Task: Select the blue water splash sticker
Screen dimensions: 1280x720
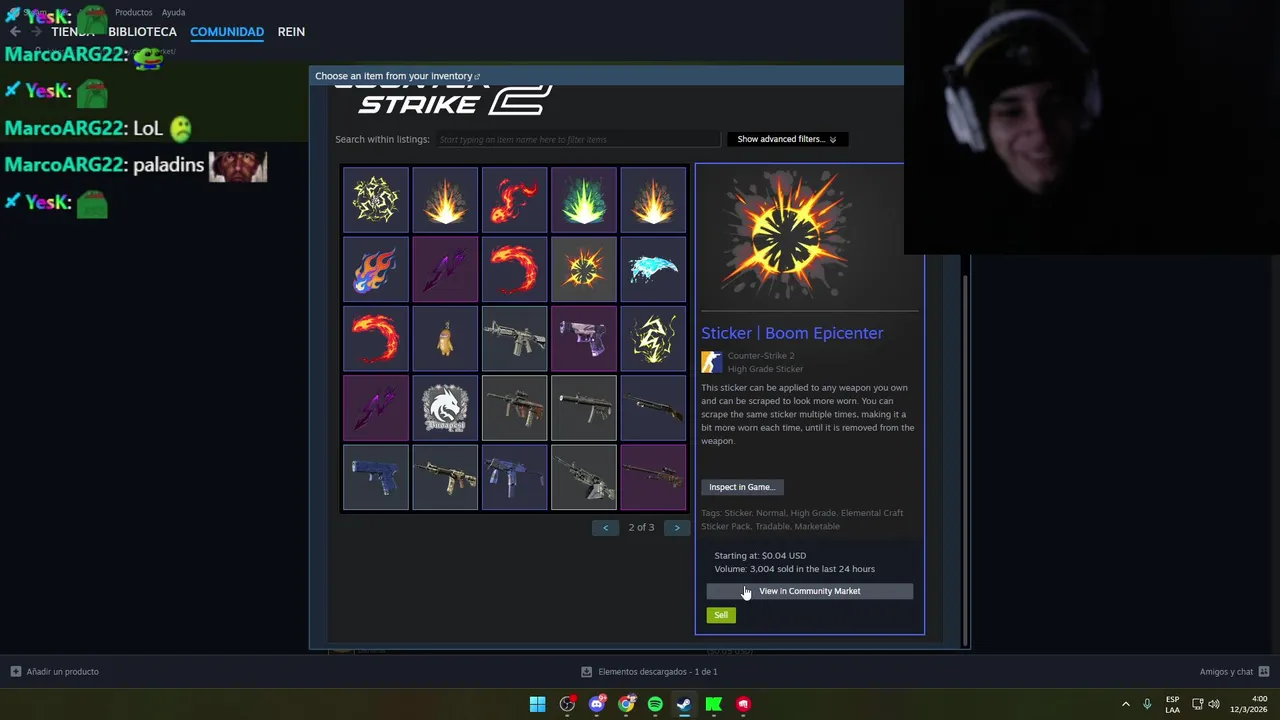Action: click(653, 269)
